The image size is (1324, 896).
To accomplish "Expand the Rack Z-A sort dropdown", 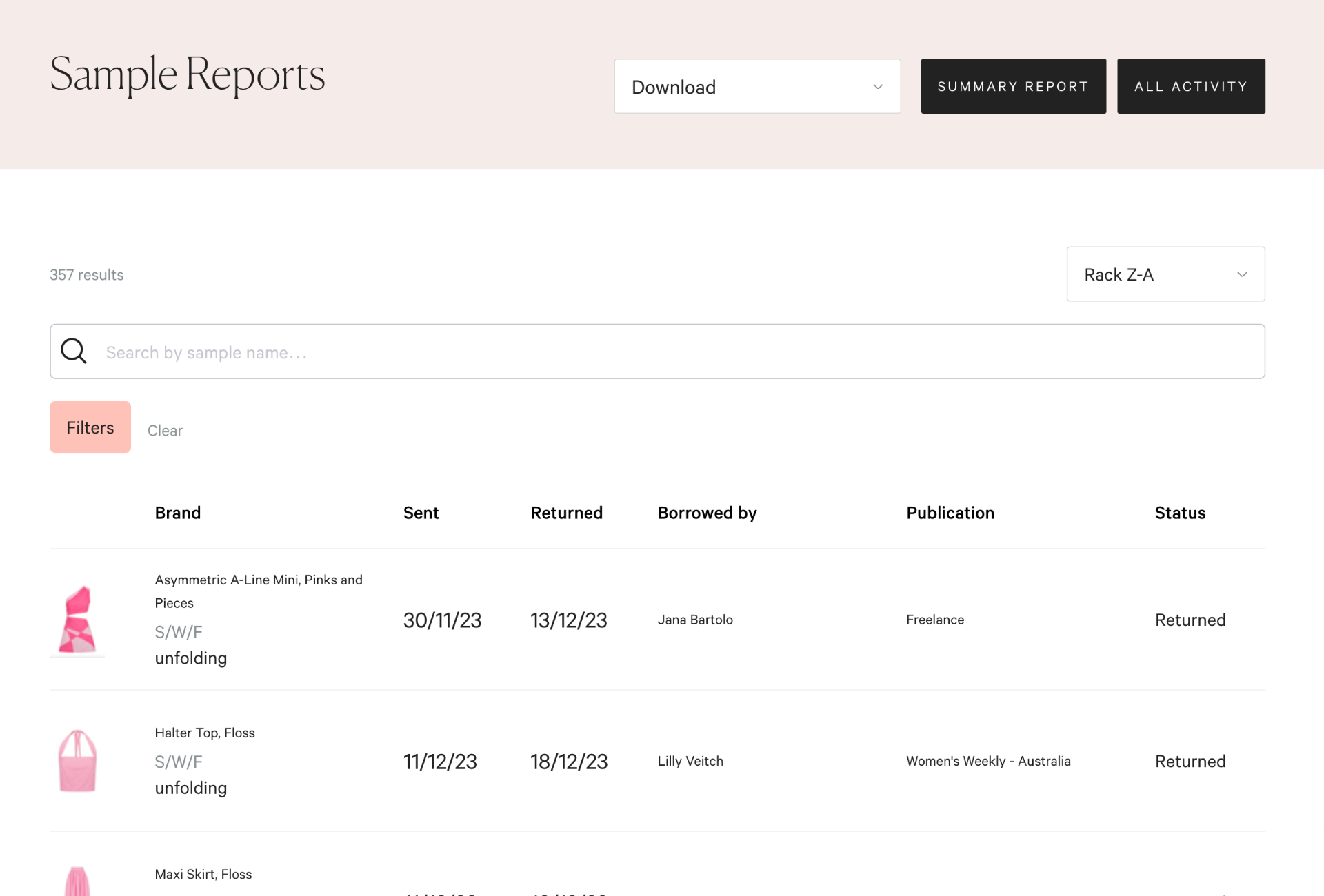I will tap(1165, 274).
